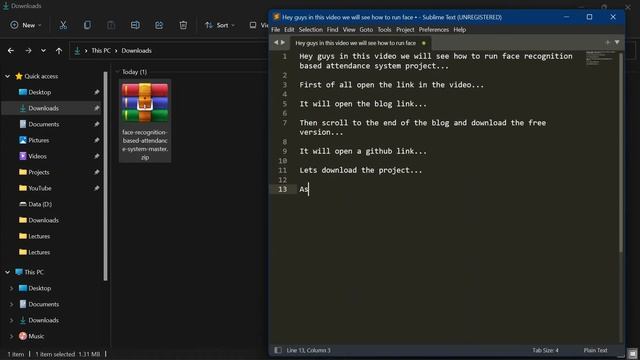This screenshot has width=640, height=360.
Task: Change indentation via 'Tab Size: 4'
Action: pyautogui.click(x=545, y=350)
